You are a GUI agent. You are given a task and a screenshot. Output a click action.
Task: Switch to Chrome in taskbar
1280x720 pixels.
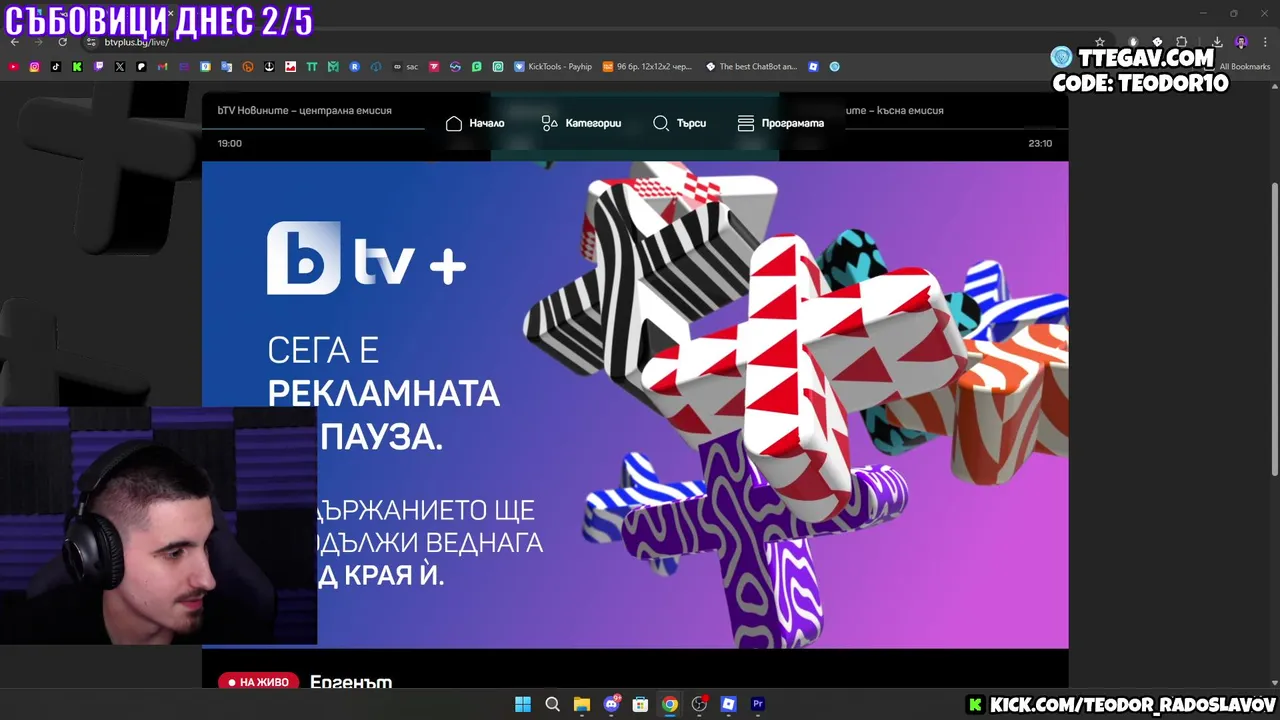(x=670, y=704)
